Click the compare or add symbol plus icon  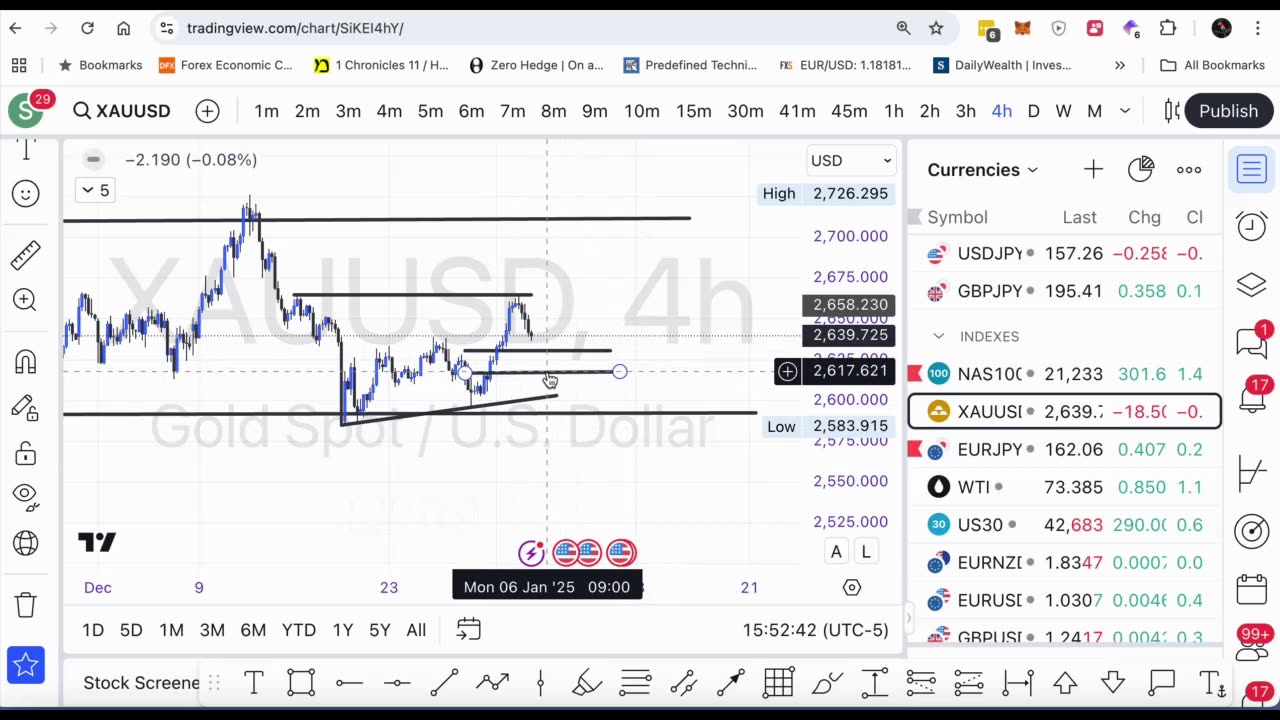(207, 111)
